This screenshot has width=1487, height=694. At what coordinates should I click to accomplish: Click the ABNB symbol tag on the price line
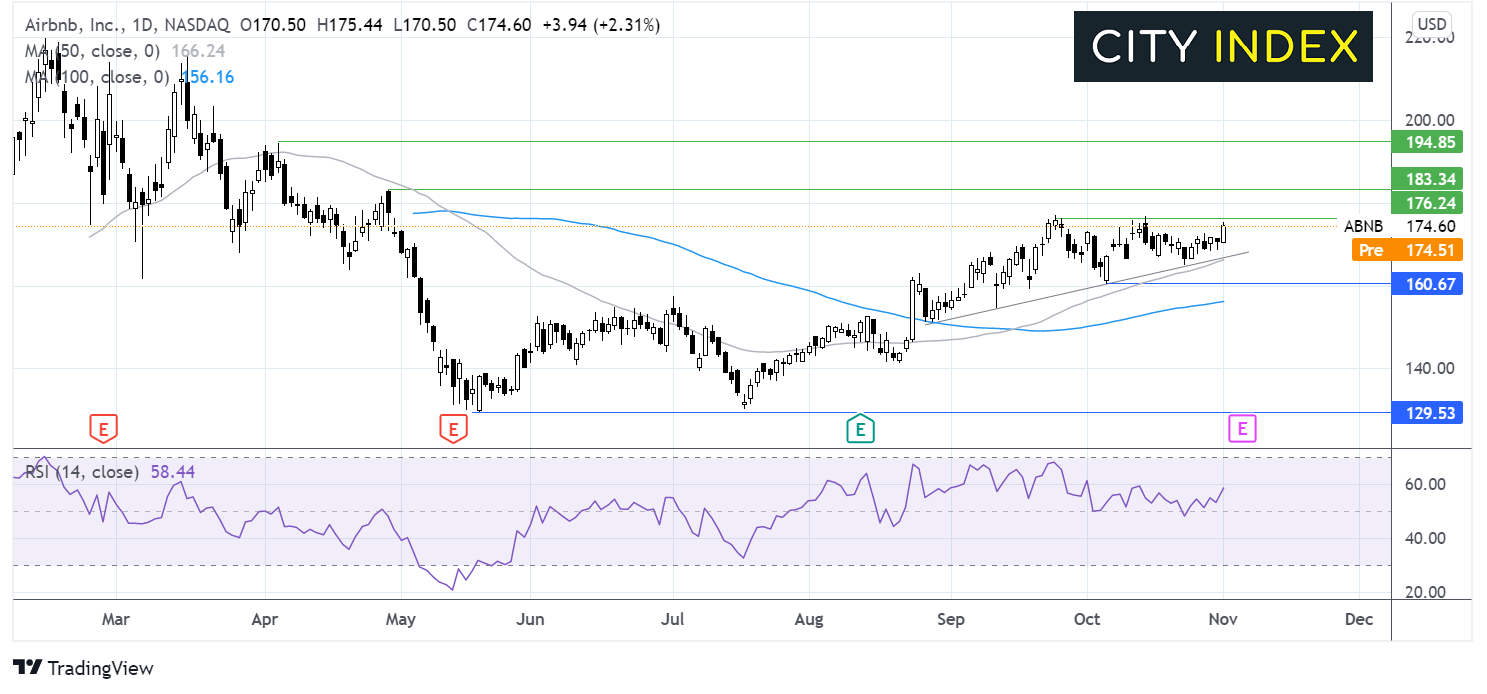pyautogui.click(x=1364, y=226)
